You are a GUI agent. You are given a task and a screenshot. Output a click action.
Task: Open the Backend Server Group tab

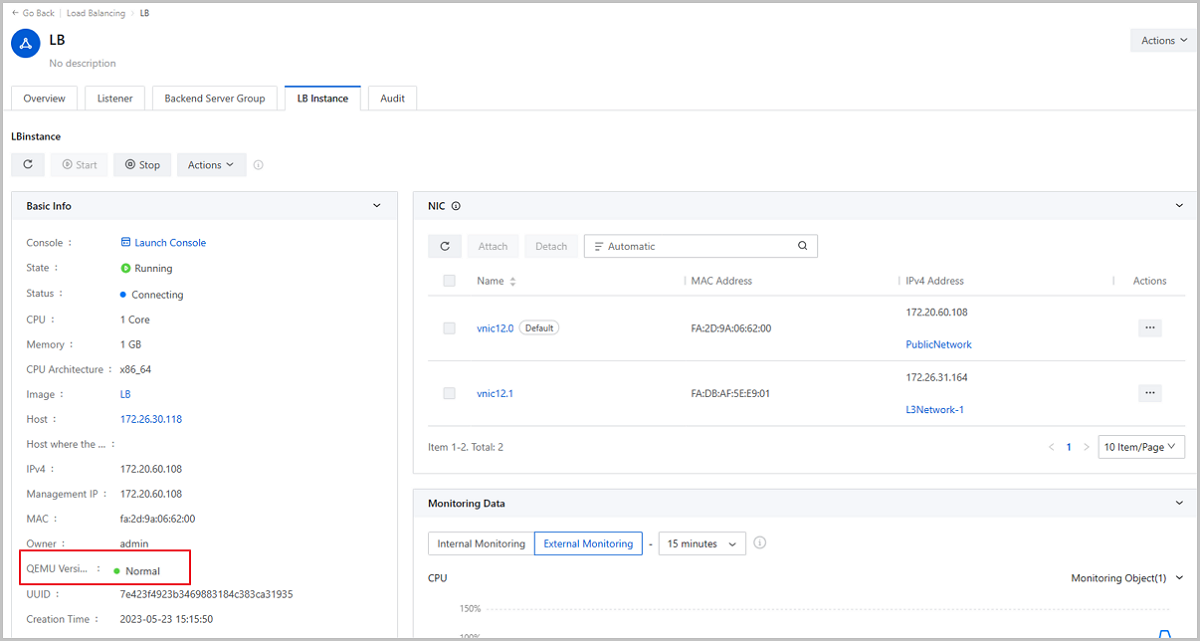pos(215,98)
